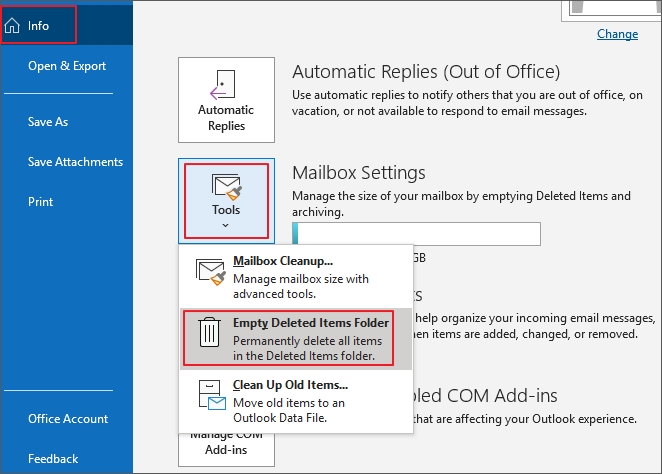Click the Tools button label
This screenshot has width=662, height=474.
pos(226,210)
